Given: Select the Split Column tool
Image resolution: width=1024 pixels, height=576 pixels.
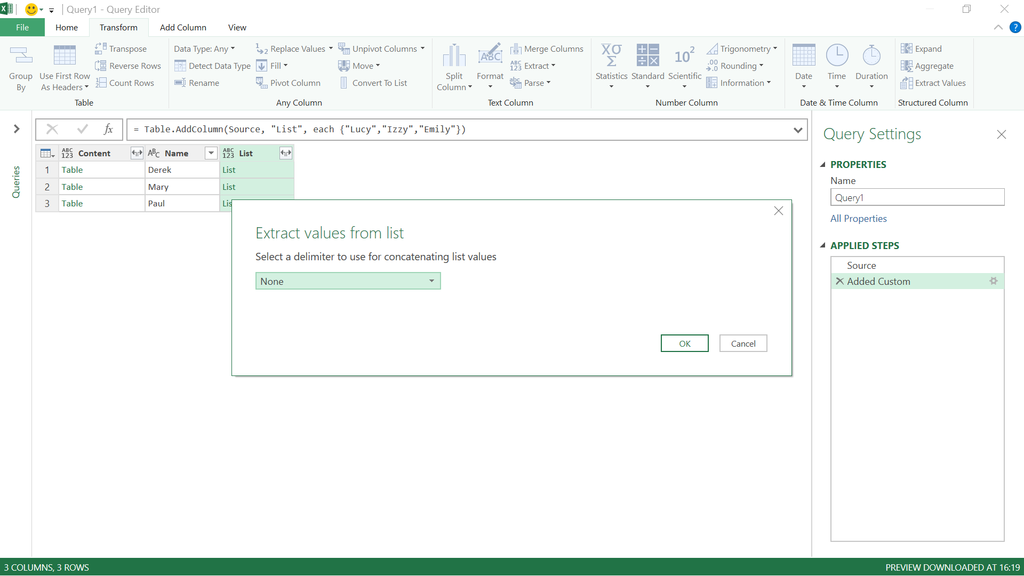Looking at the screenshot, I should click(453, 66).
